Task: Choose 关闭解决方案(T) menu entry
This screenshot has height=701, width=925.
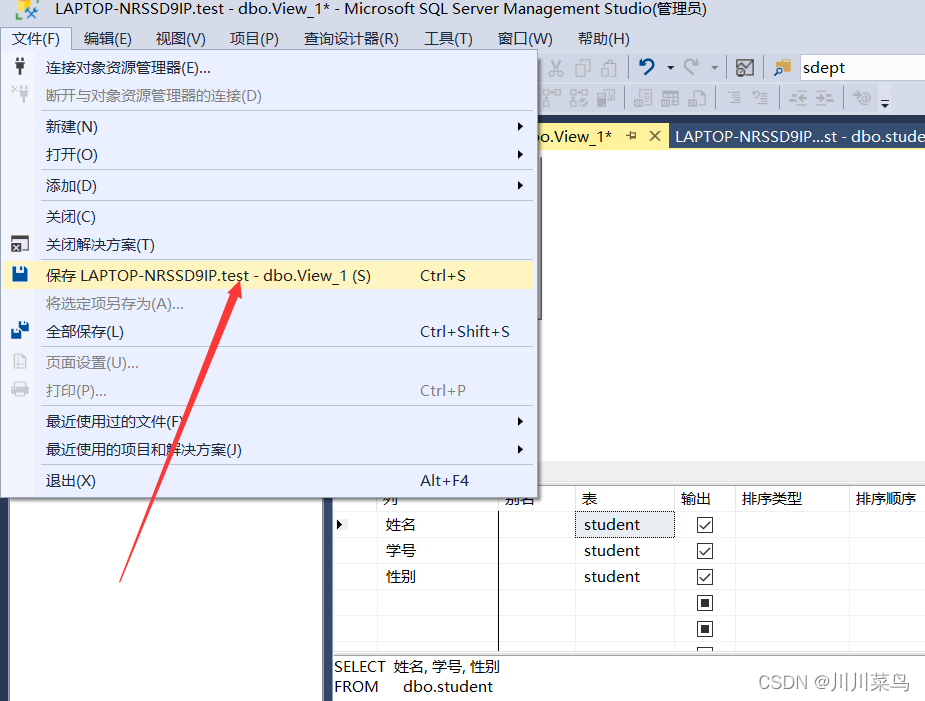Action: 269,244
